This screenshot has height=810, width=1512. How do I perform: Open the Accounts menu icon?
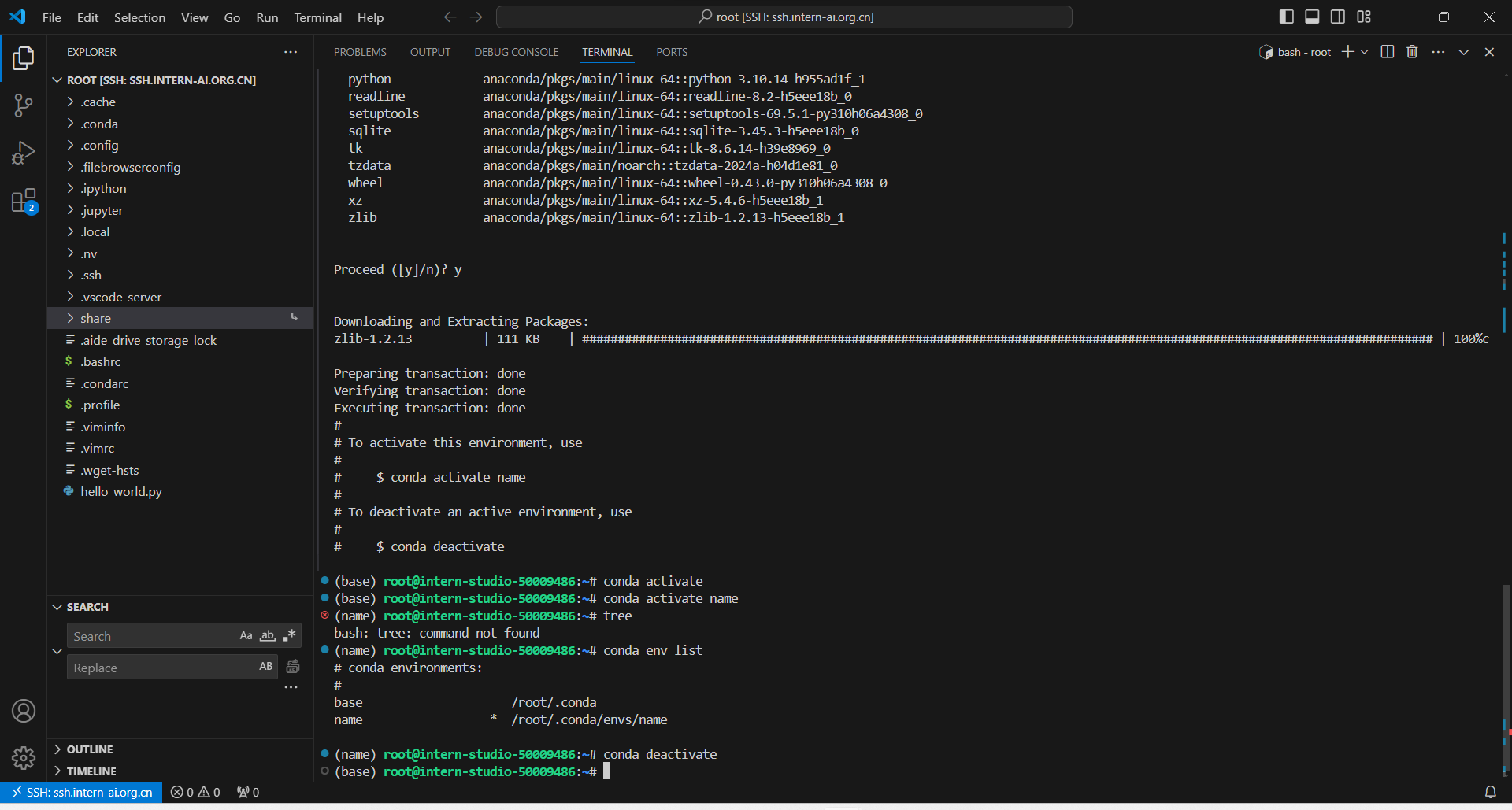[24, 711]
